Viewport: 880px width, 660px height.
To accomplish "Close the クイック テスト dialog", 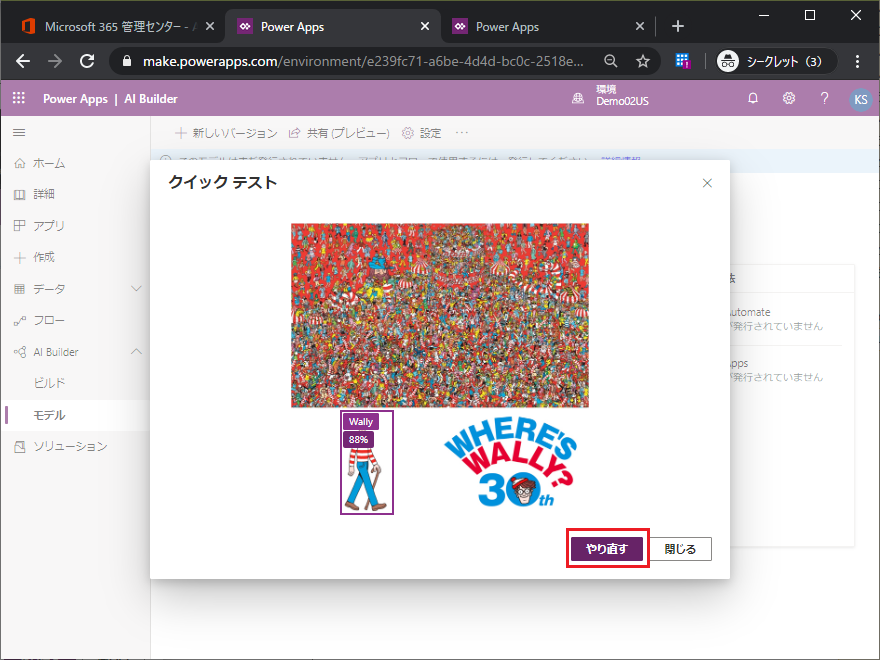I will [707, 183].
